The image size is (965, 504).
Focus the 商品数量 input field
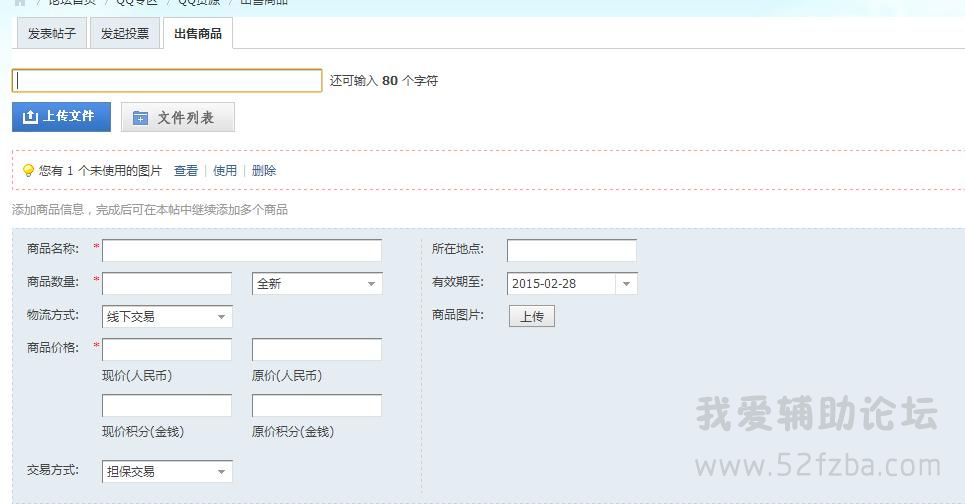pos(167,284)
